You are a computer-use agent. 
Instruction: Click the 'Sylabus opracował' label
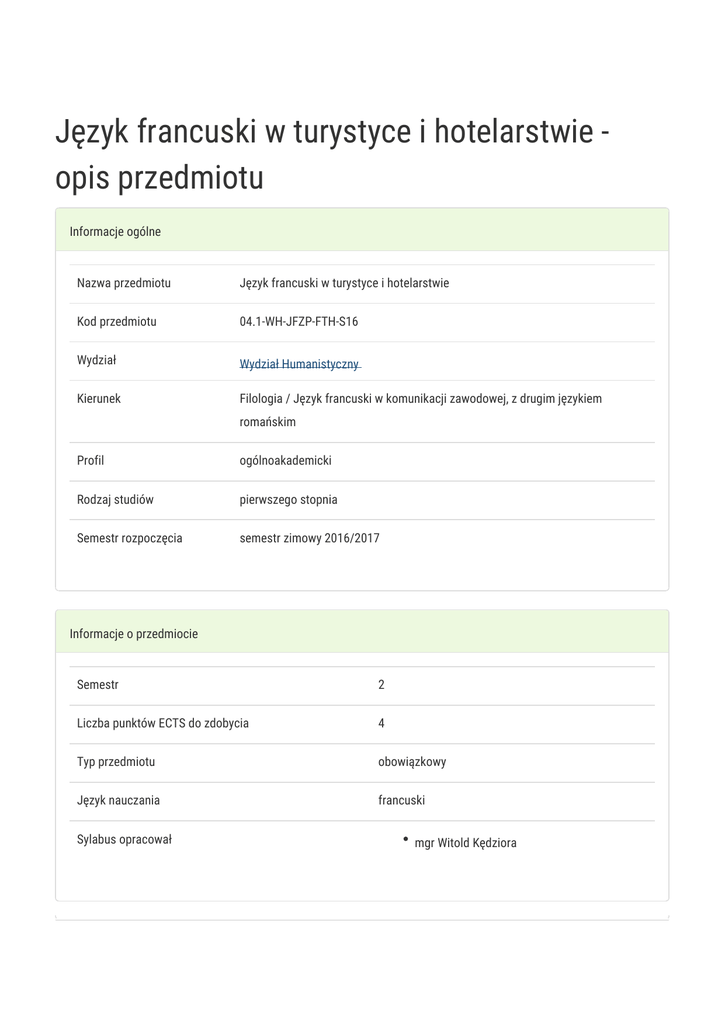[x=124, y=839]
